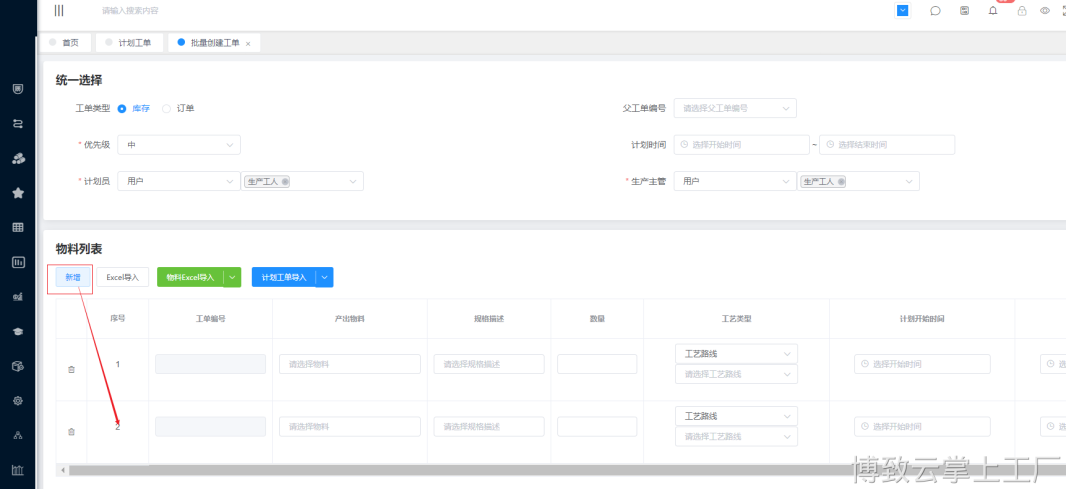
Task: Open the shield icon in left sidebar
Action: 18,88
